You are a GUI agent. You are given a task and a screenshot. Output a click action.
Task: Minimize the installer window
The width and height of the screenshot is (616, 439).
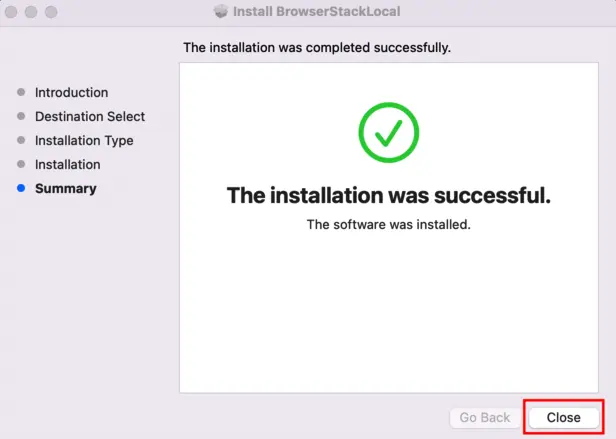(32, 12)
